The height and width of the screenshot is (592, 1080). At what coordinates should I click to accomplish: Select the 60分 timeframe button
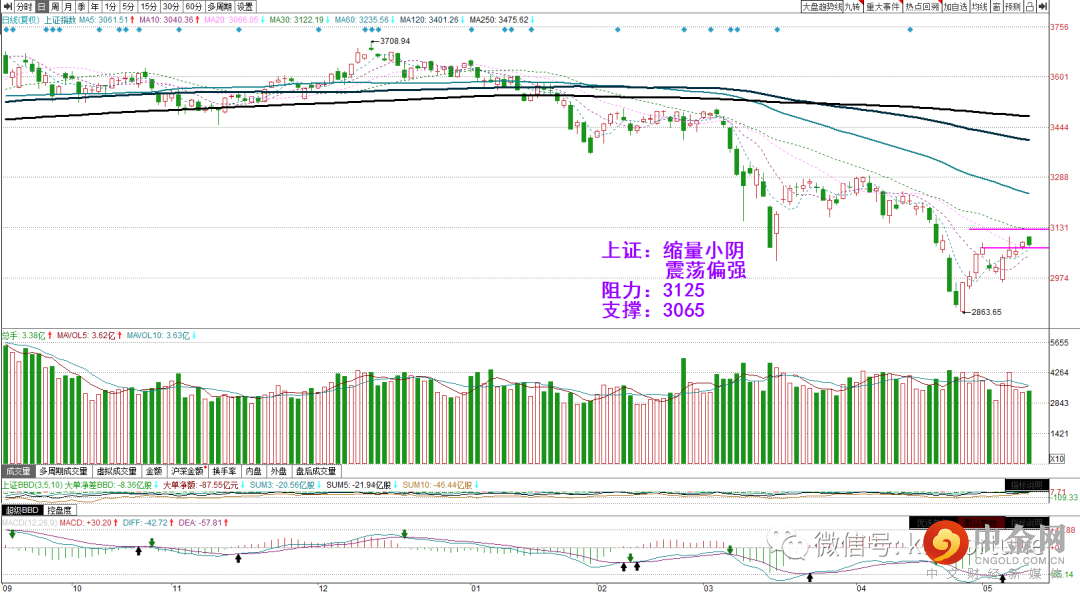click(x=194, y=6)
